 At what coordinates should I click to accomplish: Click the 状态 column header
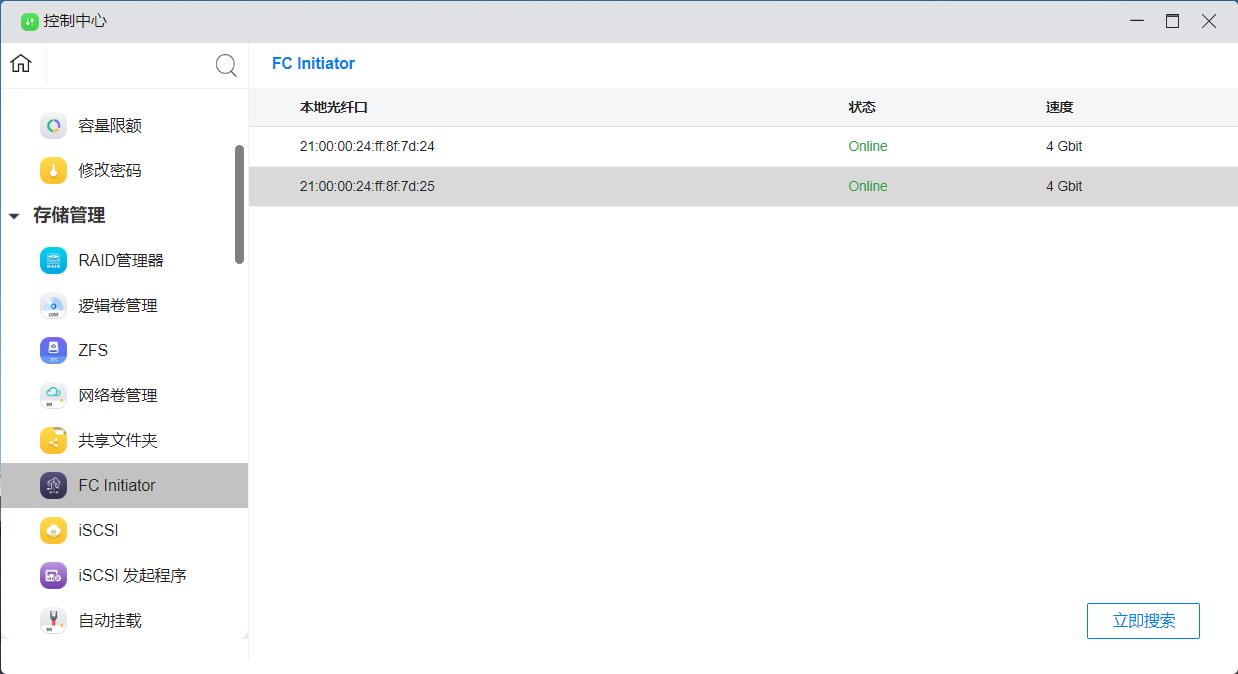861,108
